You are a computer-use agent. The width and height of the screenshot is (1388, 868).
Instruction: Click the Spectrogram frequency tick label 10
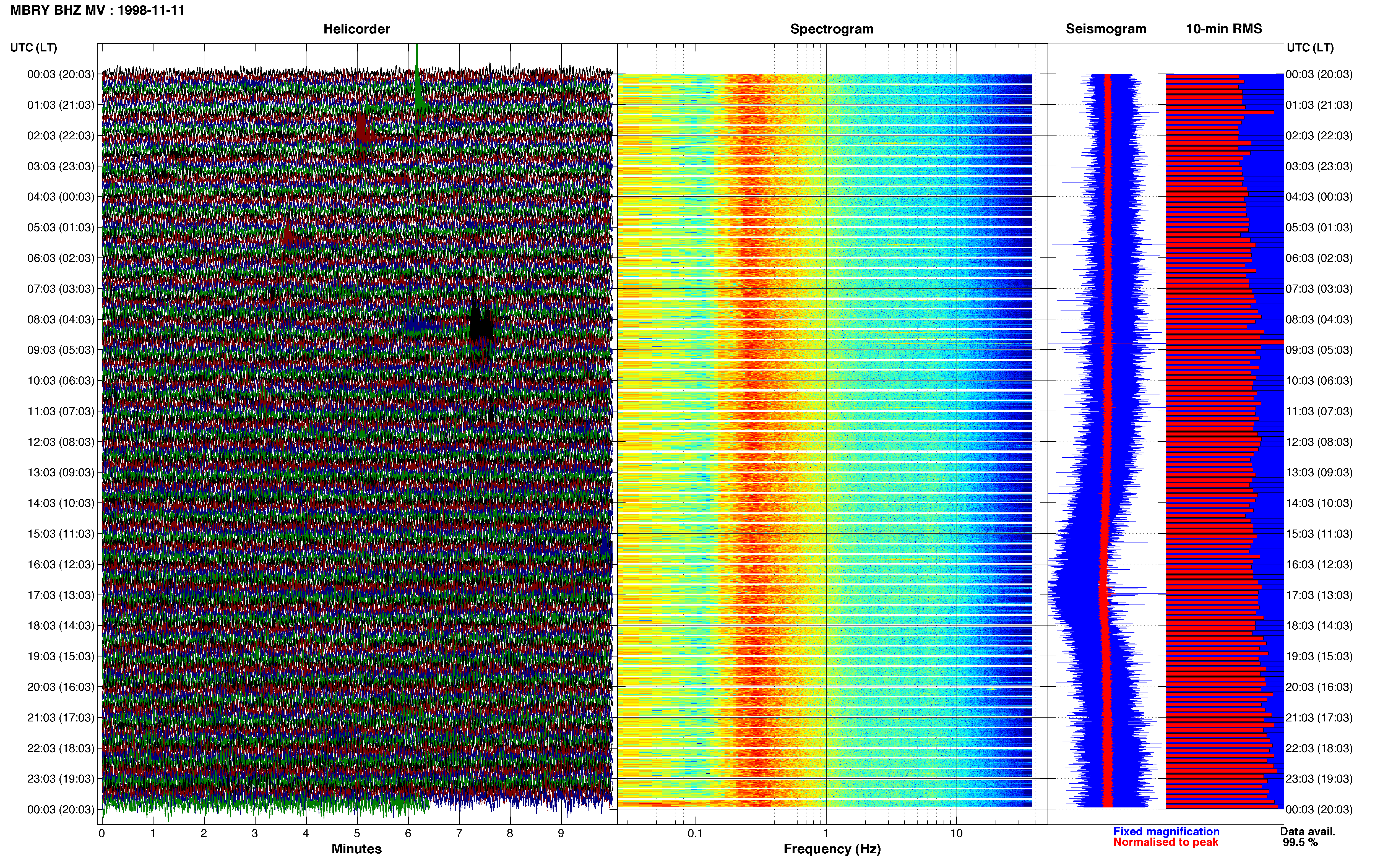tap(956, 833)
